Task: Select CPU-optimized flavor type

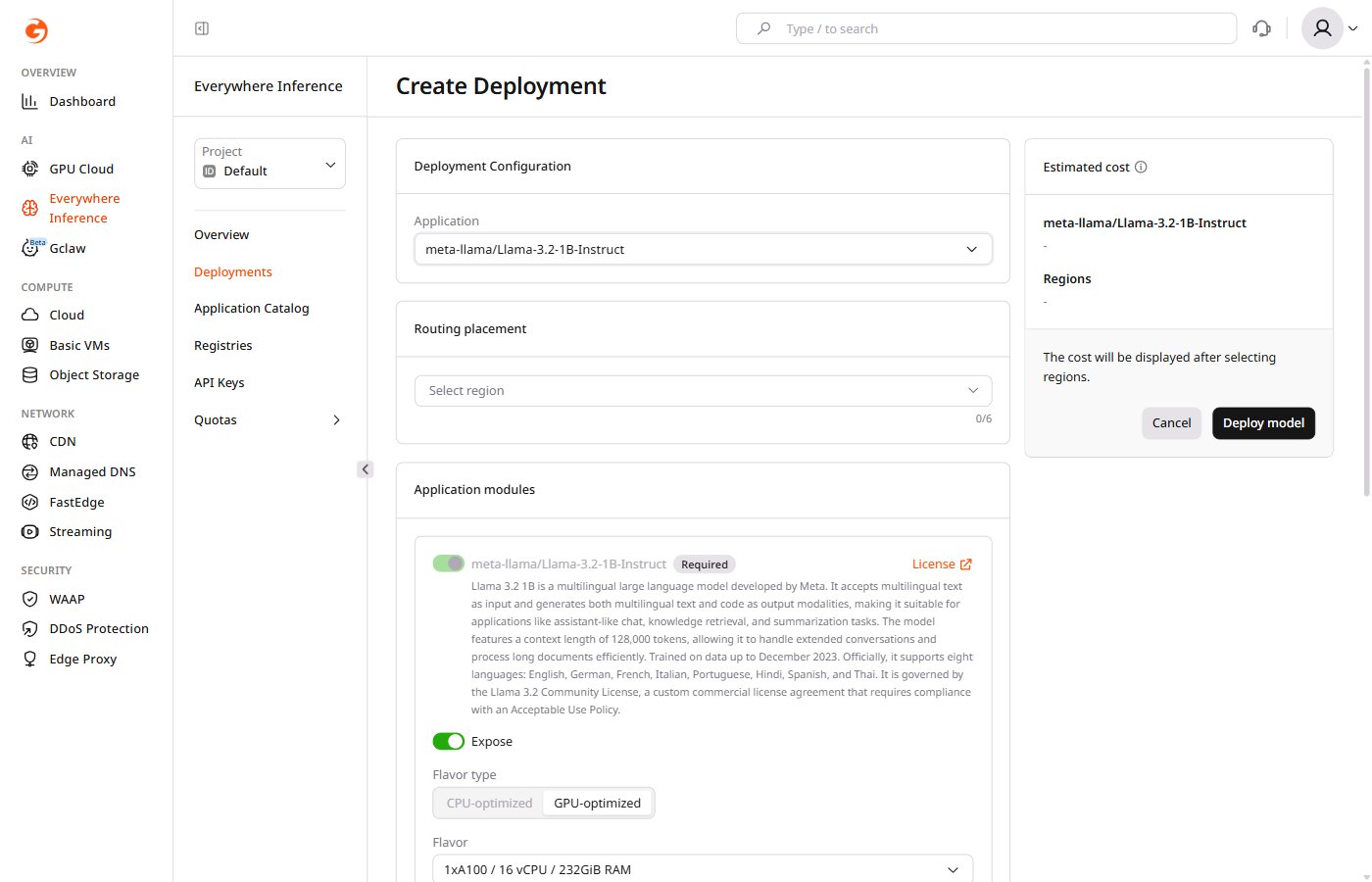Action: (489, 803)
